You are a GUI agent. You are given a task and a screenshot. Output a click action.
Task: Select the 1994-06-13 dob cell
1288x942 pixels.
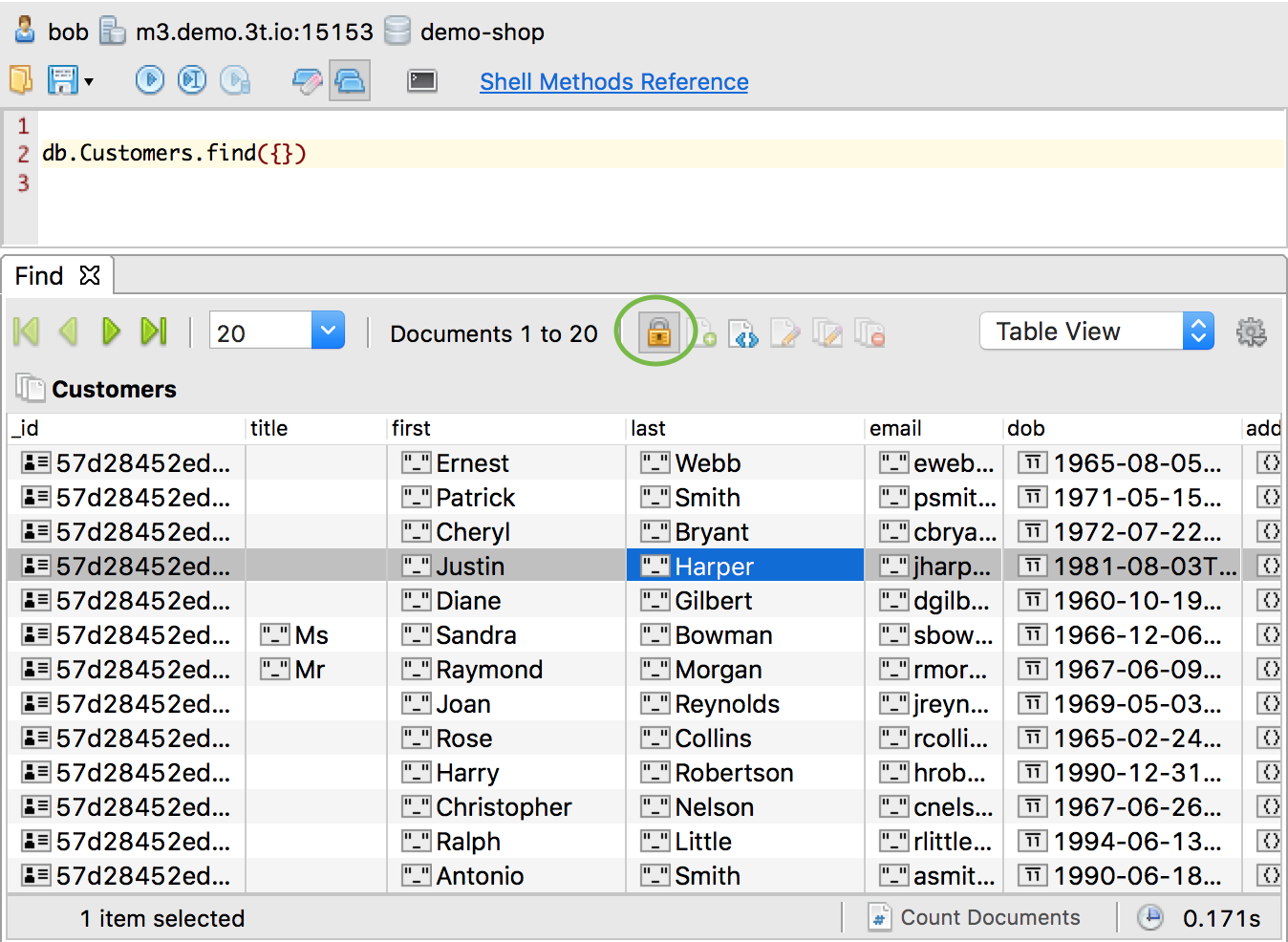pos(1123,842)
